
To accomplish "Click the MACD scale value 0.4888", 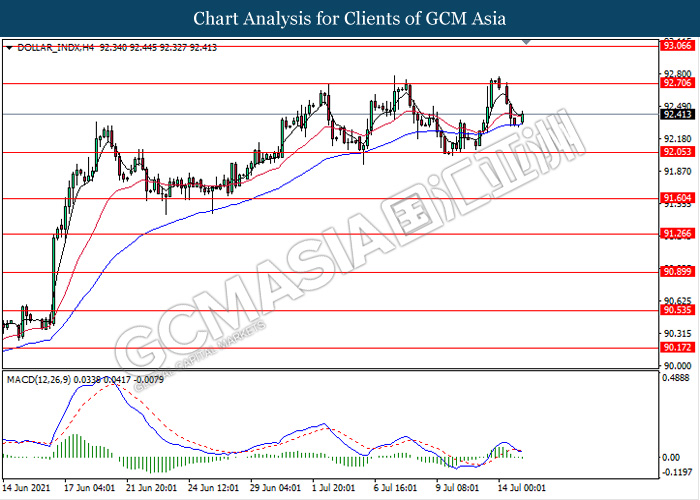I will click(x=678, y=378).
